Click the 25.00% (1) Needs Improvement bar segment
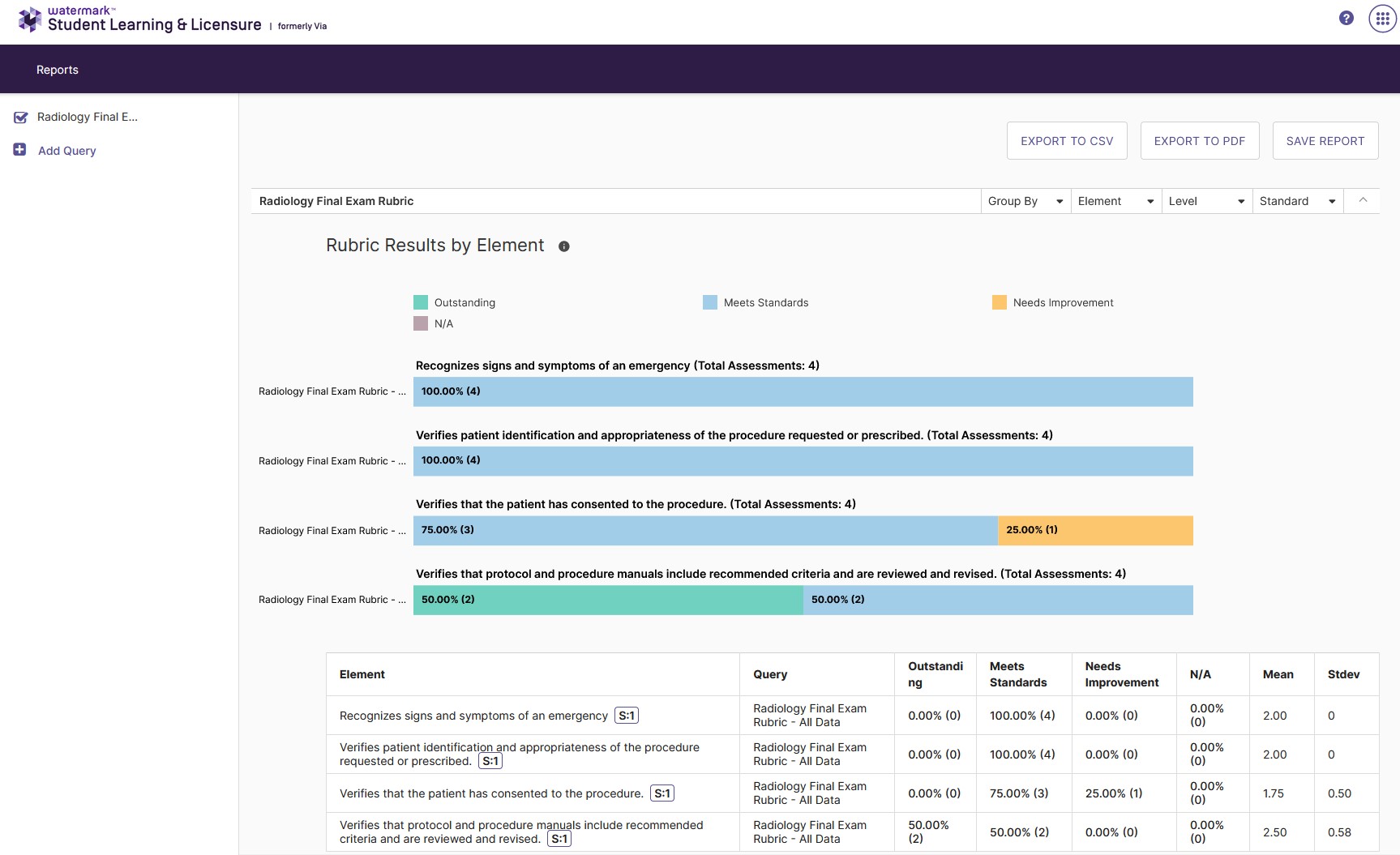This screenshot has width=1400, height=855. pyautogui.click(x=1096, y=531)
